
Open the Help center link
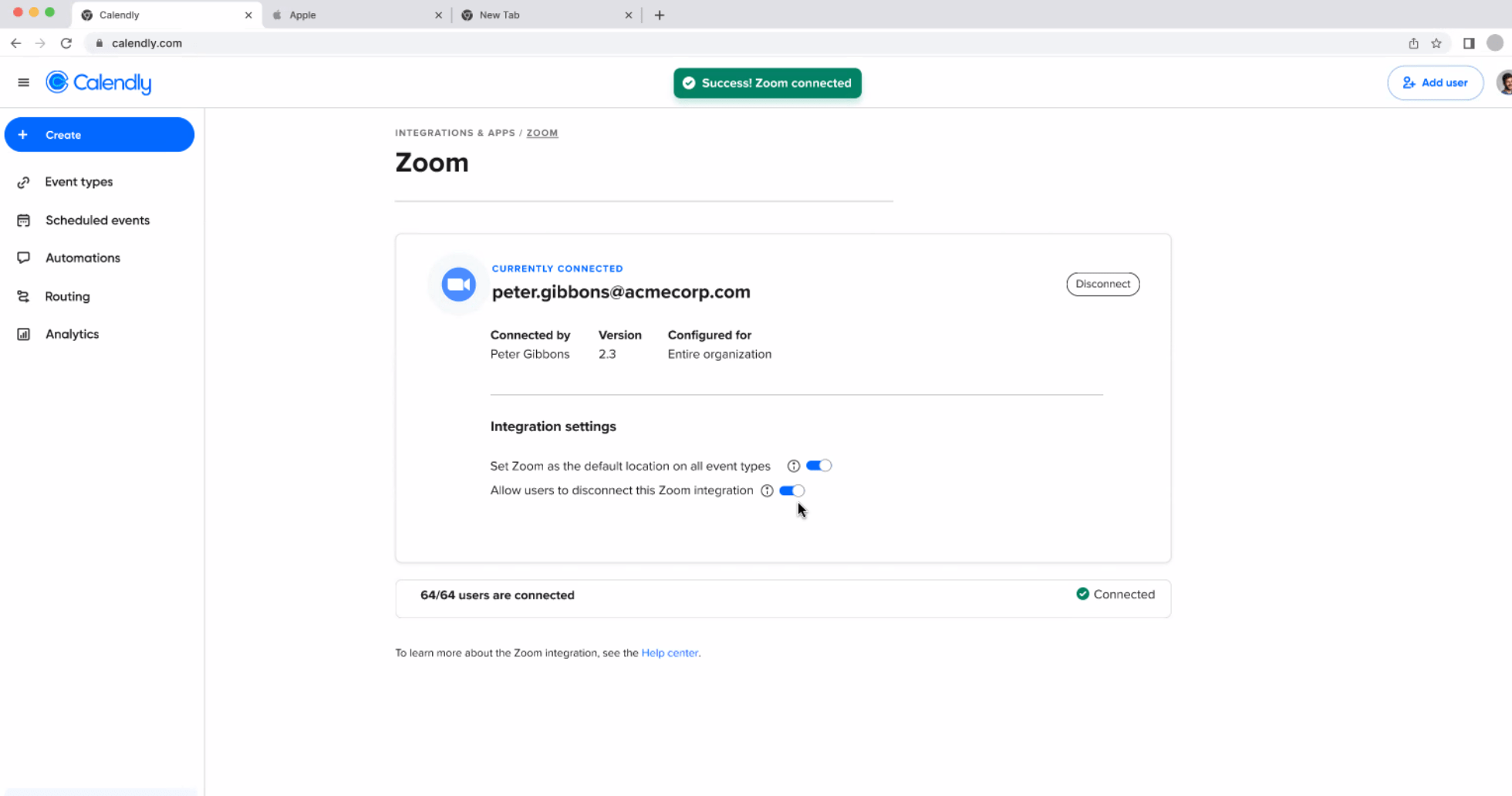point(670,653)
